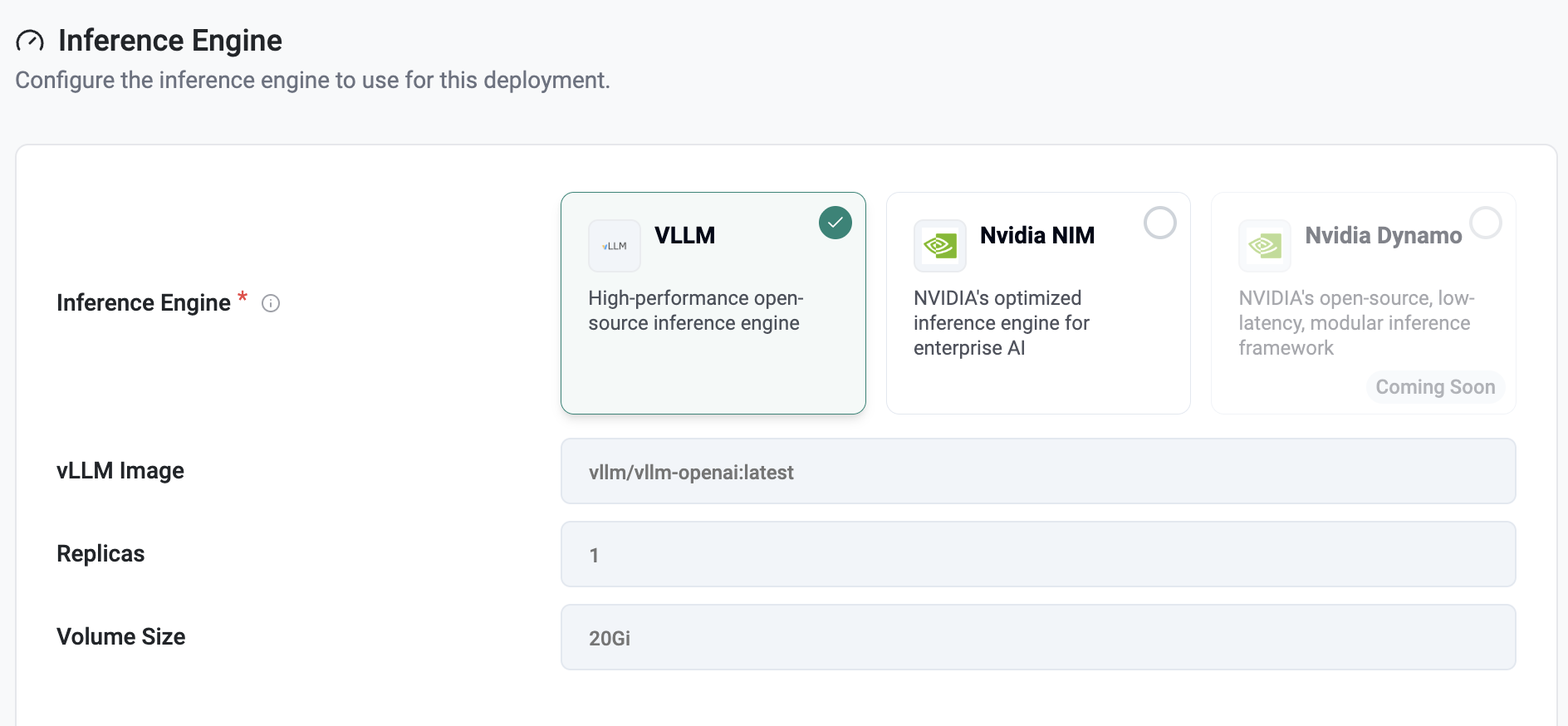Focus the vLLM Image input field

coord(1037,472)
